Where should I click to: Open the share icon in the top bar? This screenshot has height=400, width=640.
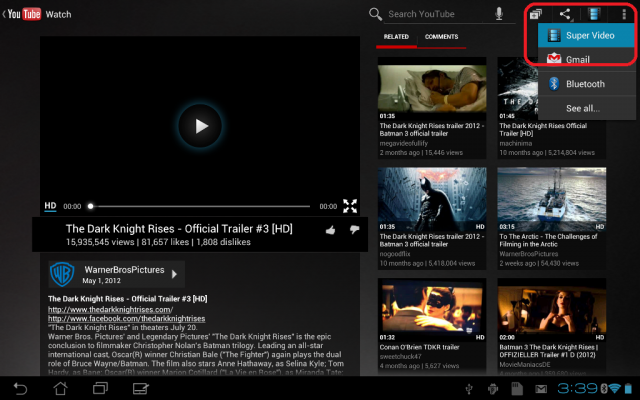click(565, 14)
